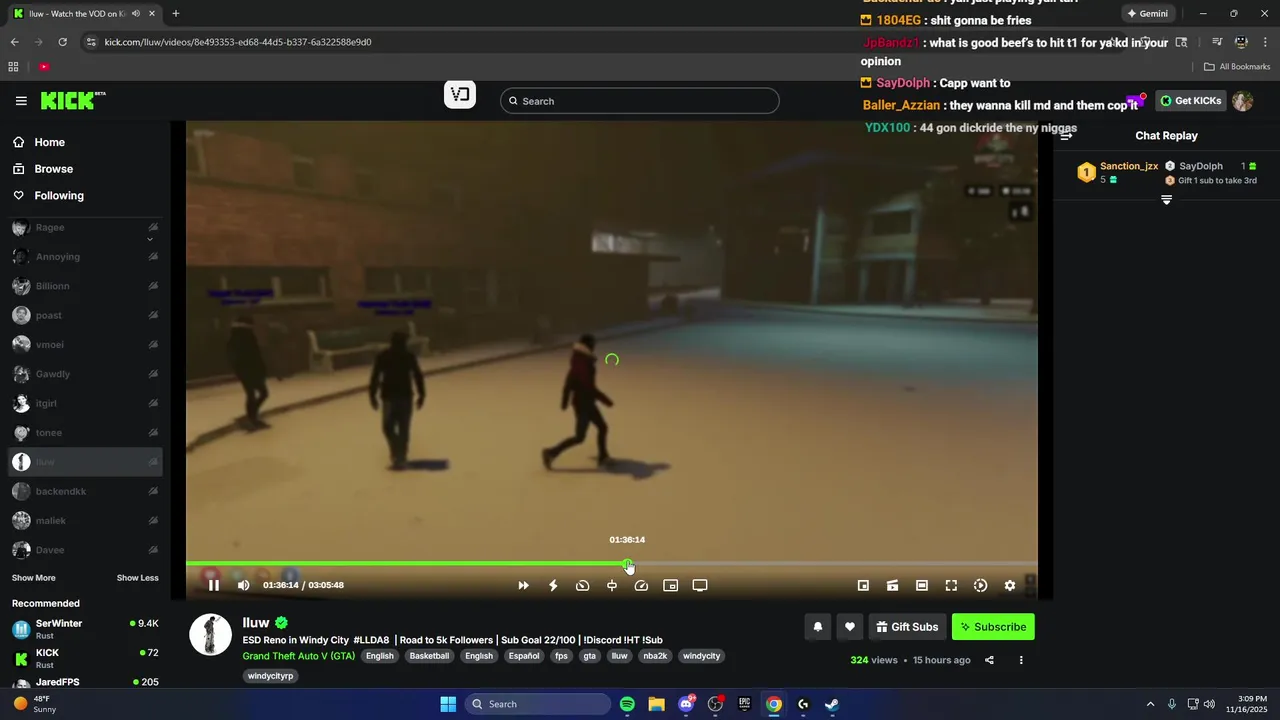This screenshot has width=1280, height=720.
Task: Click the KICK logo
Action: 72,100
